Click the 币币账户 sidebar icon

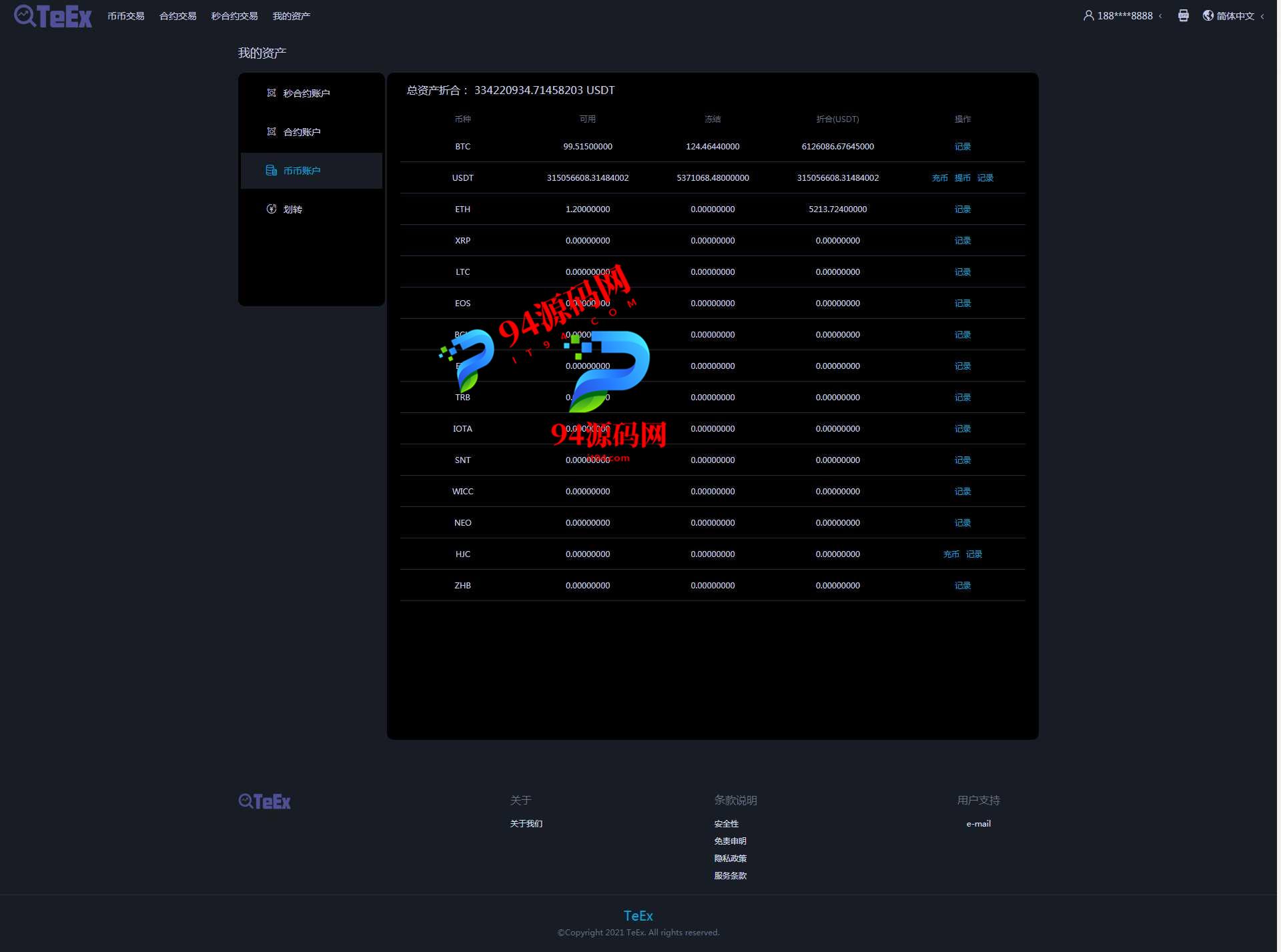(x=271, y=170)
